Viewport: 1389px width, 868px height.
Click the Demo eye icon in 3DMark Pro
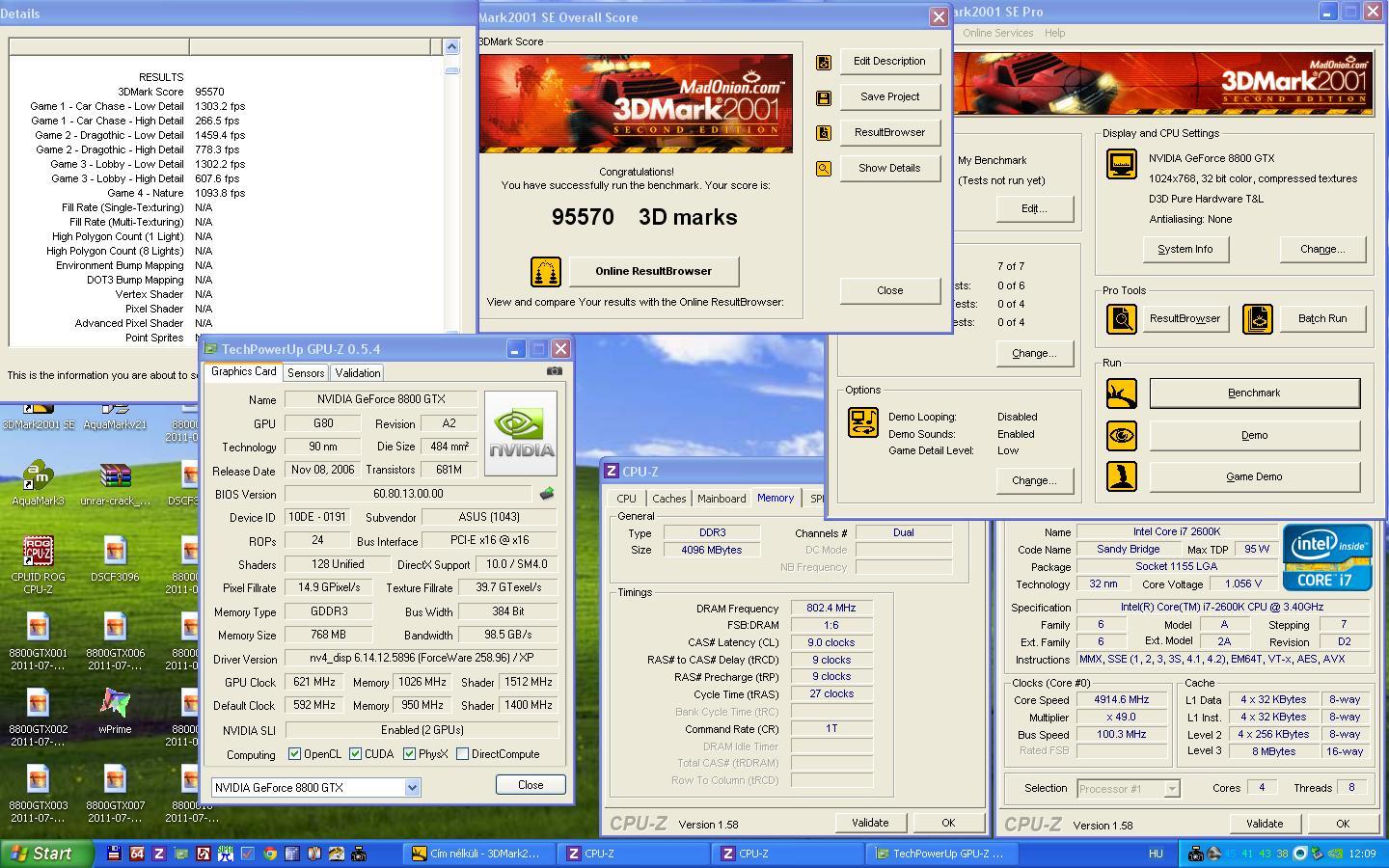[x=1121, y=435]
